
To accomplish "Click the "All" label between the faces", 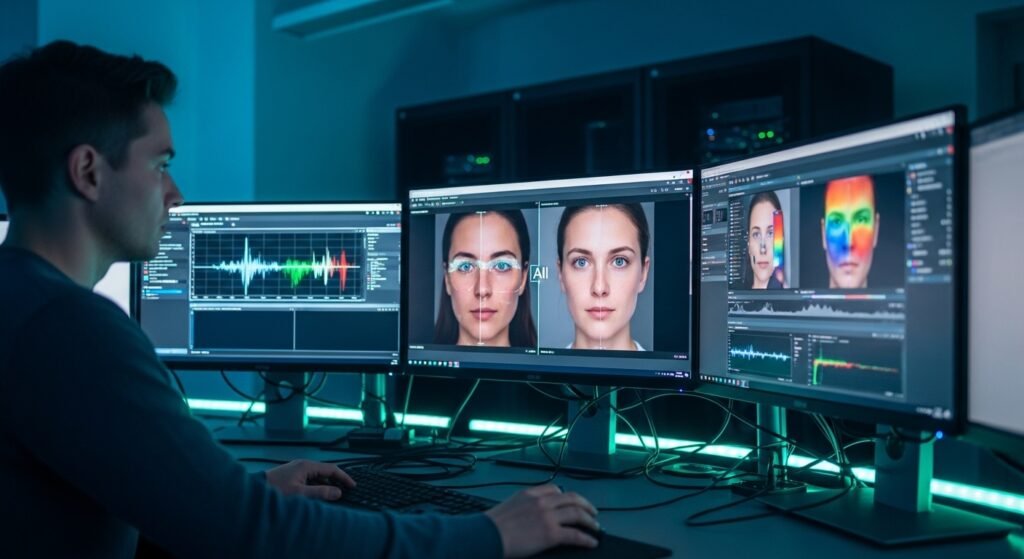I will 540,274.
